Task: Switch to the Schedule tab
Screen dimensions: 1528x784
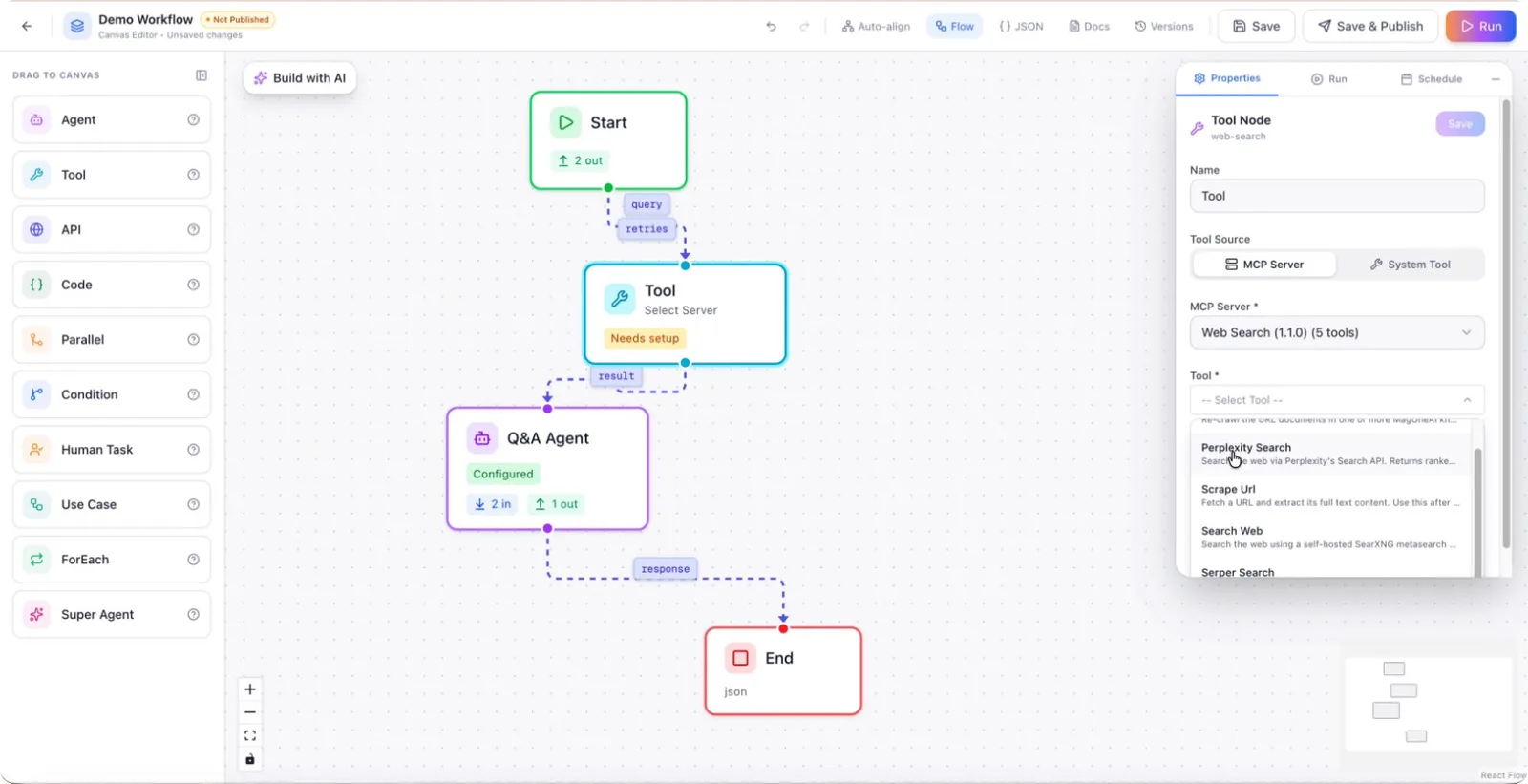Action: point(1432,79)
